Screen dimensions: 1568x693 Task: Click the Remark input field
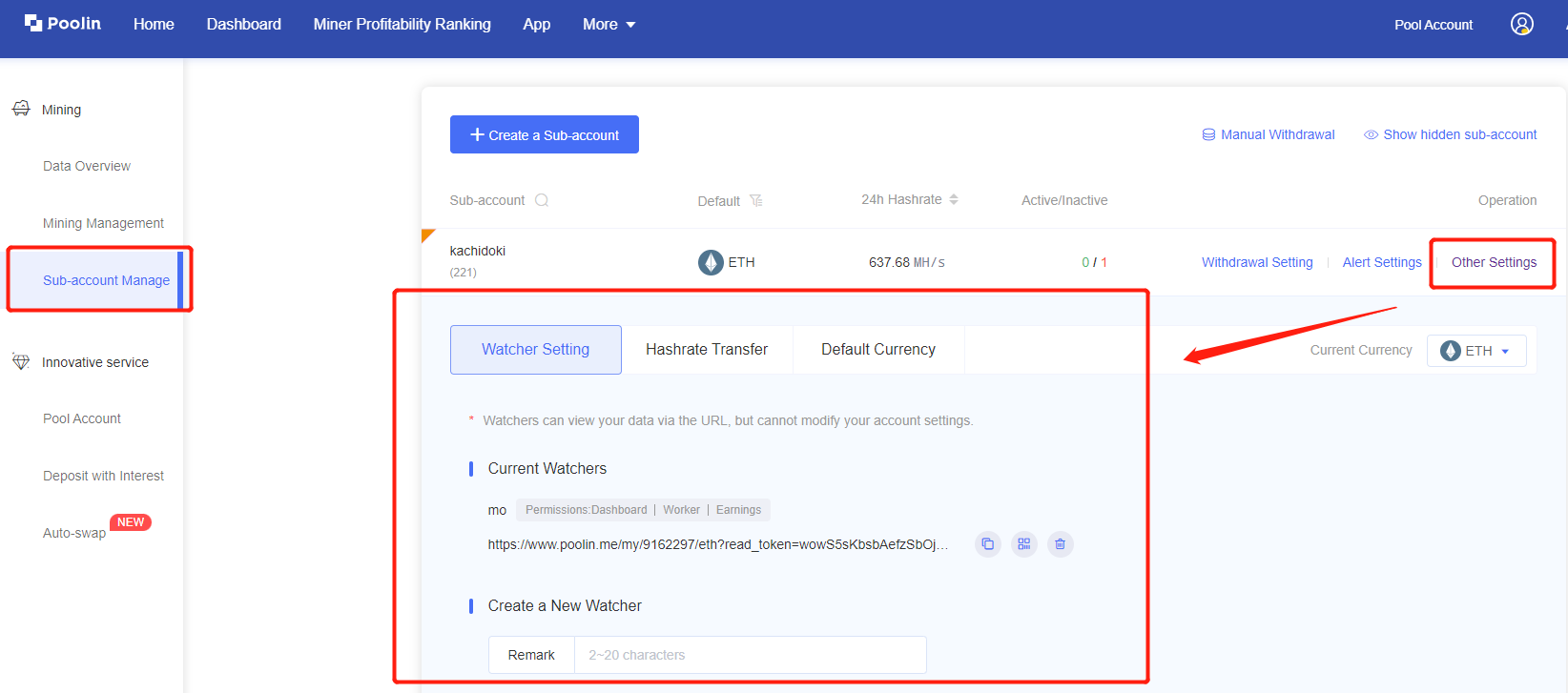point(750,655)
